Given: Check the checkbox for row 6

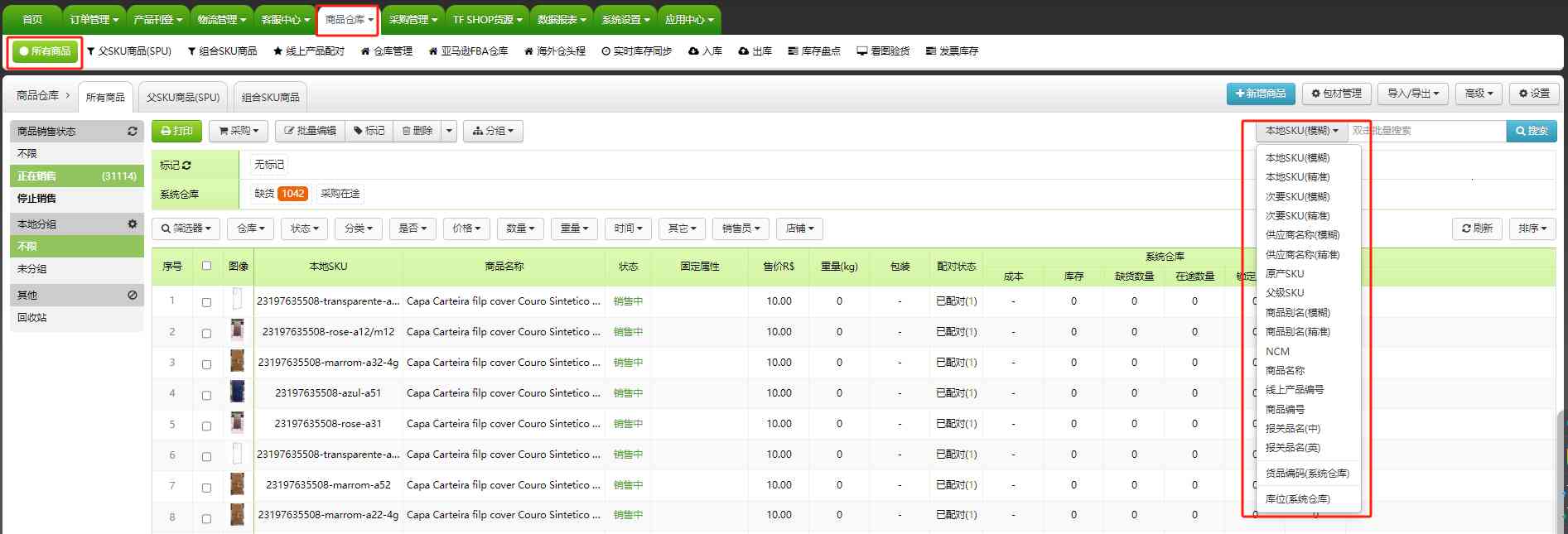Looking at the screenshot, I should (206, 455).
